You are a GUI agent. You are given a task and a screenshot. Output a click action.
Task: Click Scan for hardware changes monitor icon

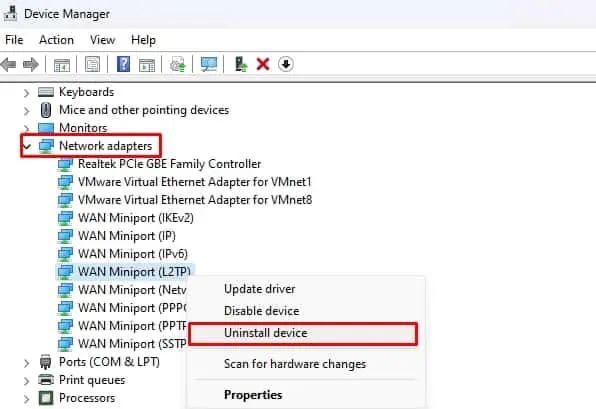pos(209,64)
